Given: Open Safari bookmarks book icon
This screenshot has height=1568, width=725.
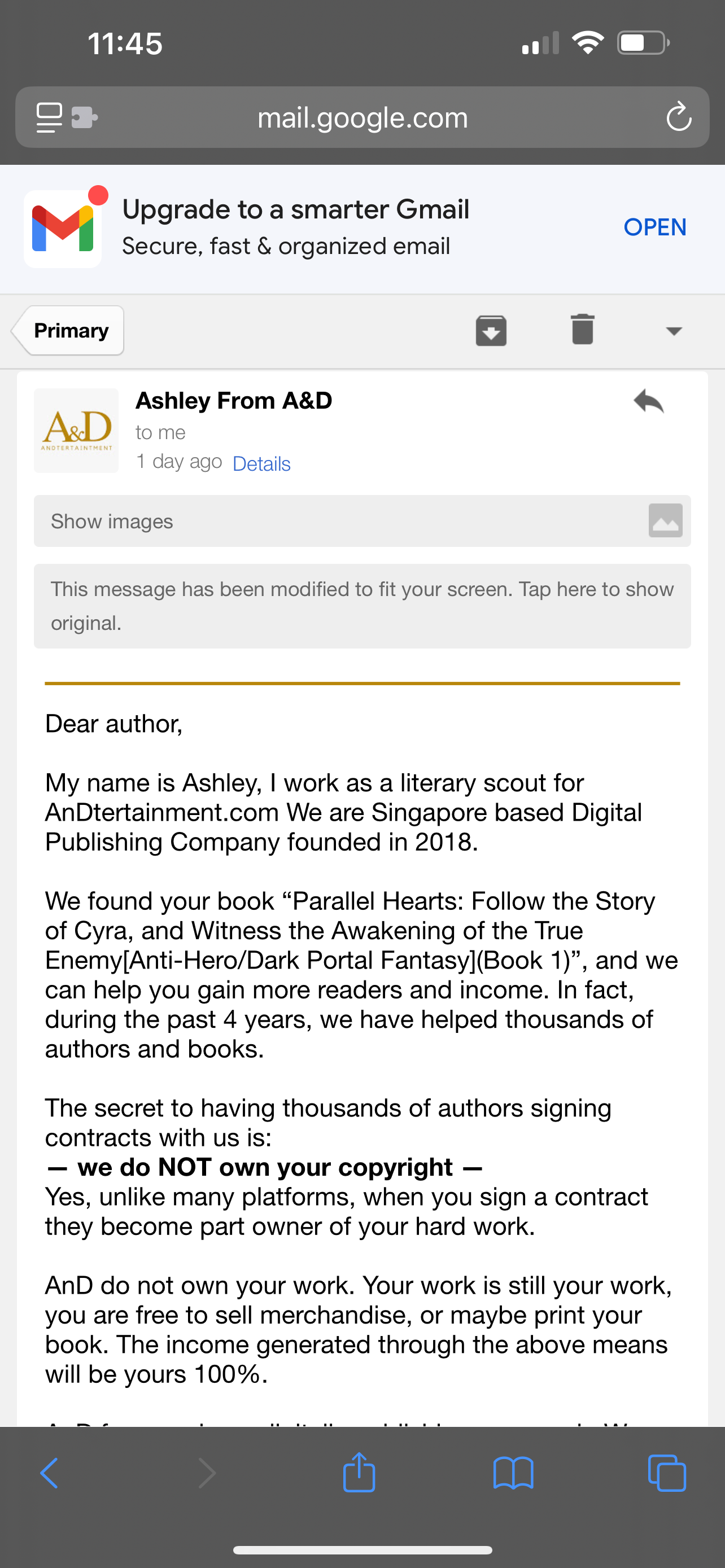Looking at the screenshot, I should tap(513, 1473).
